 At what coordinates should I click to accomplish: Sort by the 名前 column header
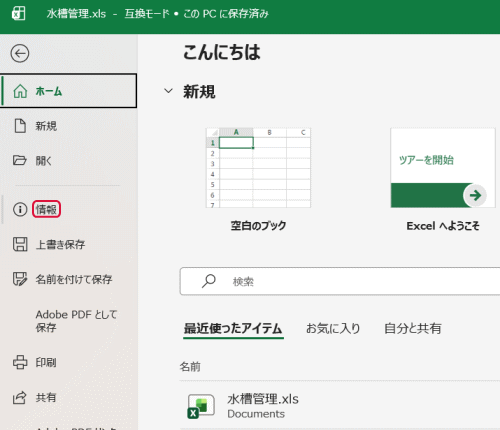190,367
